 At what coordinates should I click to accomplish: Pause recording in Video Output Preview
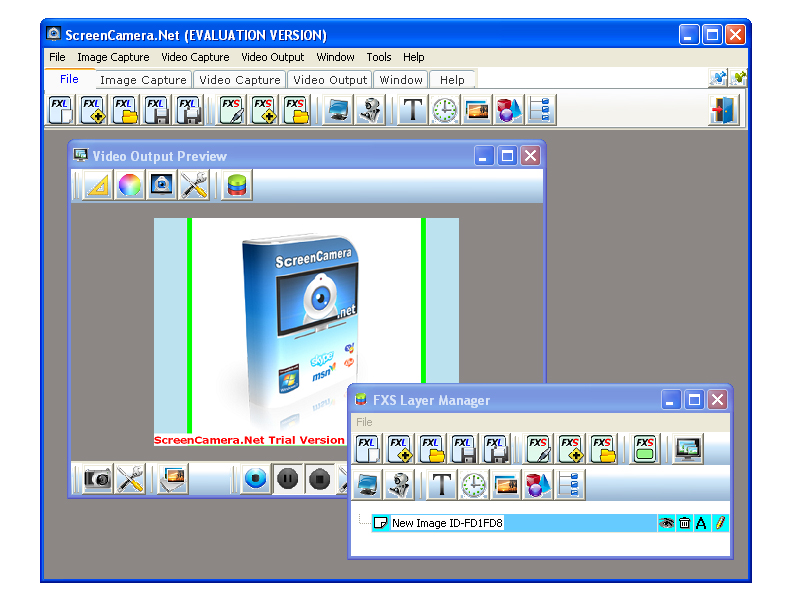(x=288, y=479)
